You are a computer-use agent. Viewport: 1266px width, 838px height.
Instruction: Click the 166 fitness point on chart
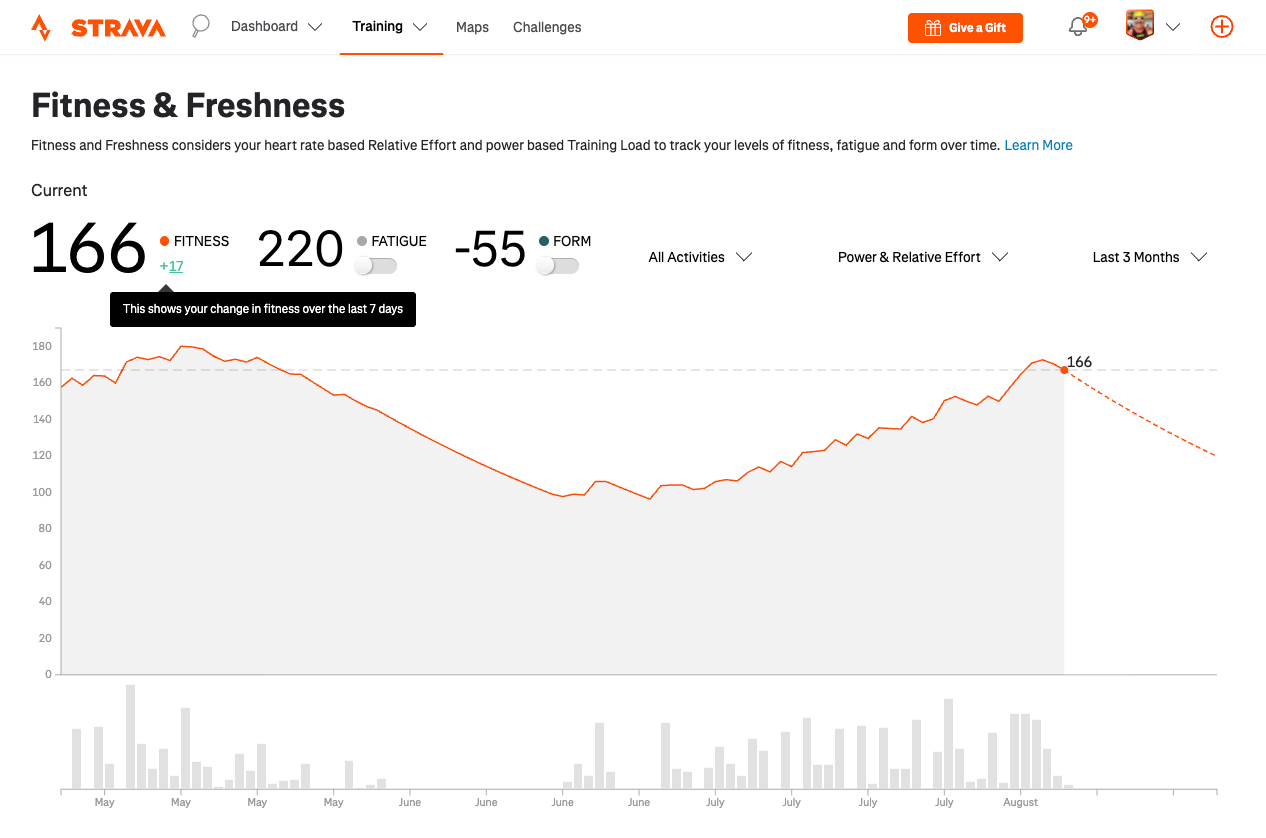click(1064, 370)
